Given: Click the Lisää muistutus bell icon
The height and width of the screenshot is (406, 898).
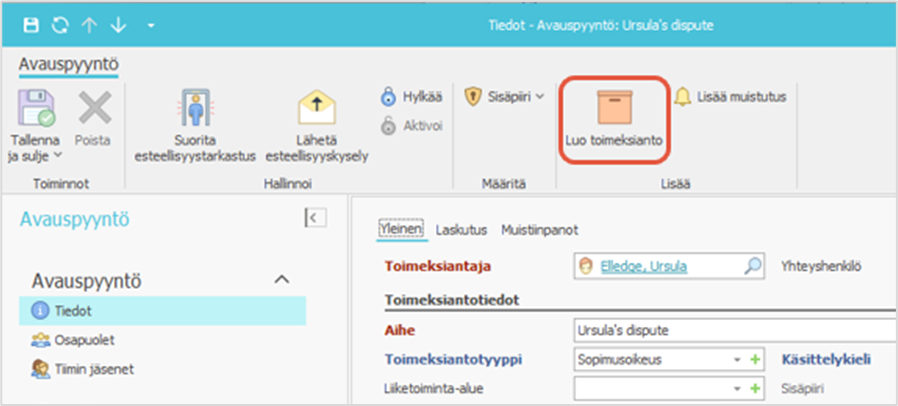Looking at the screenshot, I should click(683, 97).
